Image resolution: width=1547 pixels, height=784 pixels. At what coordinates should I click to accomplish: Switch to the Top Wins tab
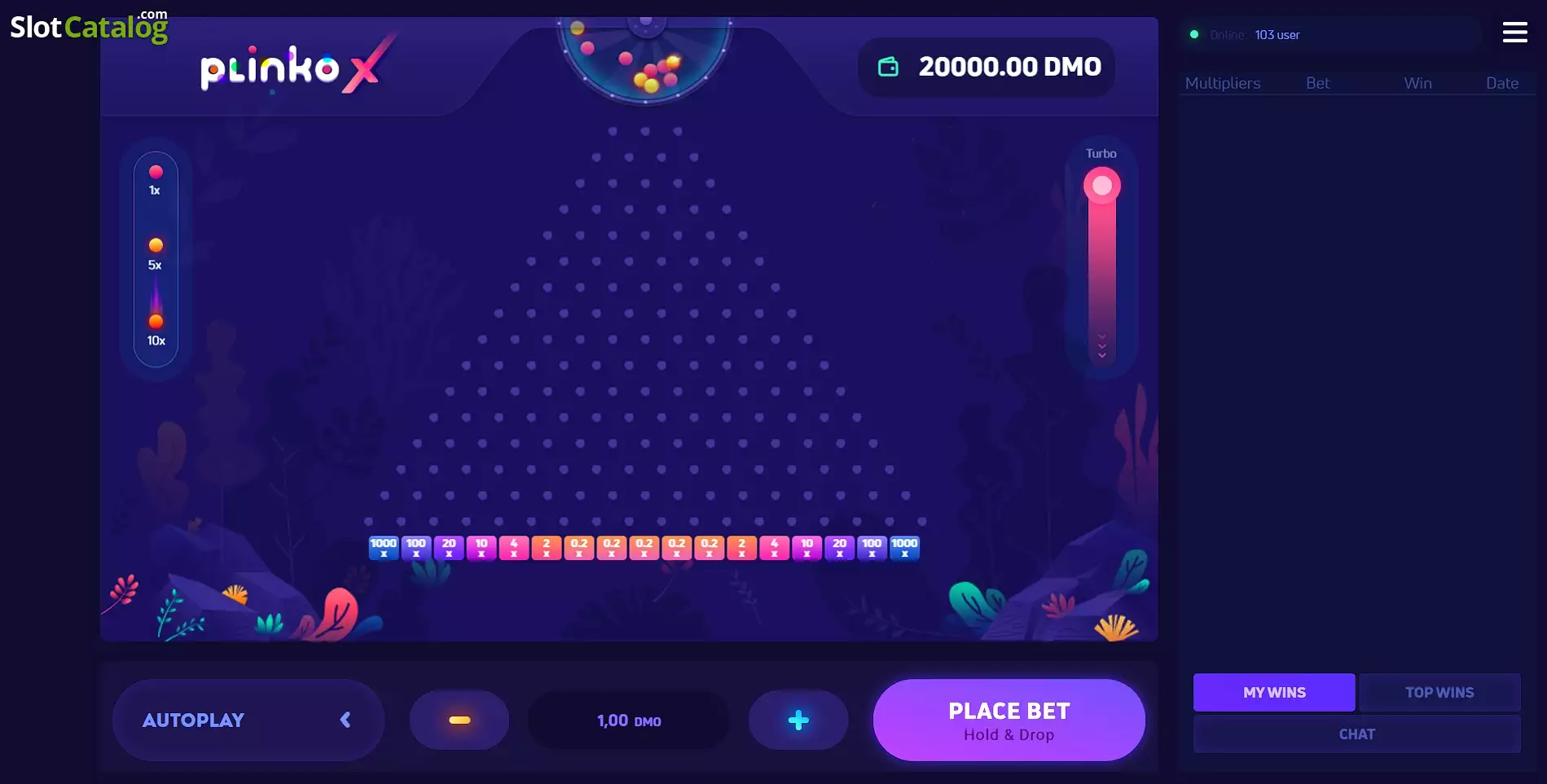[1439, 692]
